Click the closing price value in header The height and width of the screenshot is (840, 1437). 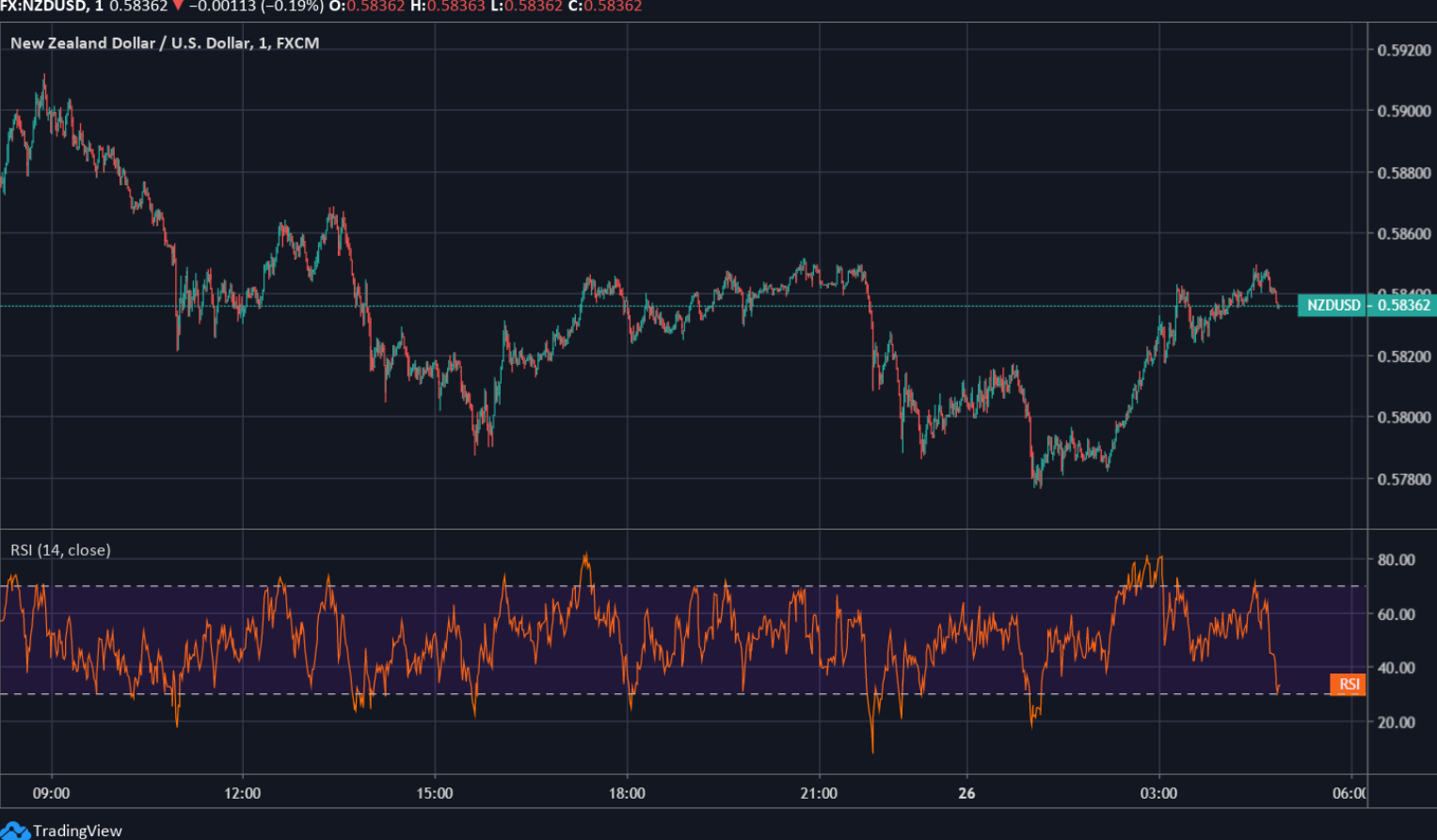[x=612, y=6]
